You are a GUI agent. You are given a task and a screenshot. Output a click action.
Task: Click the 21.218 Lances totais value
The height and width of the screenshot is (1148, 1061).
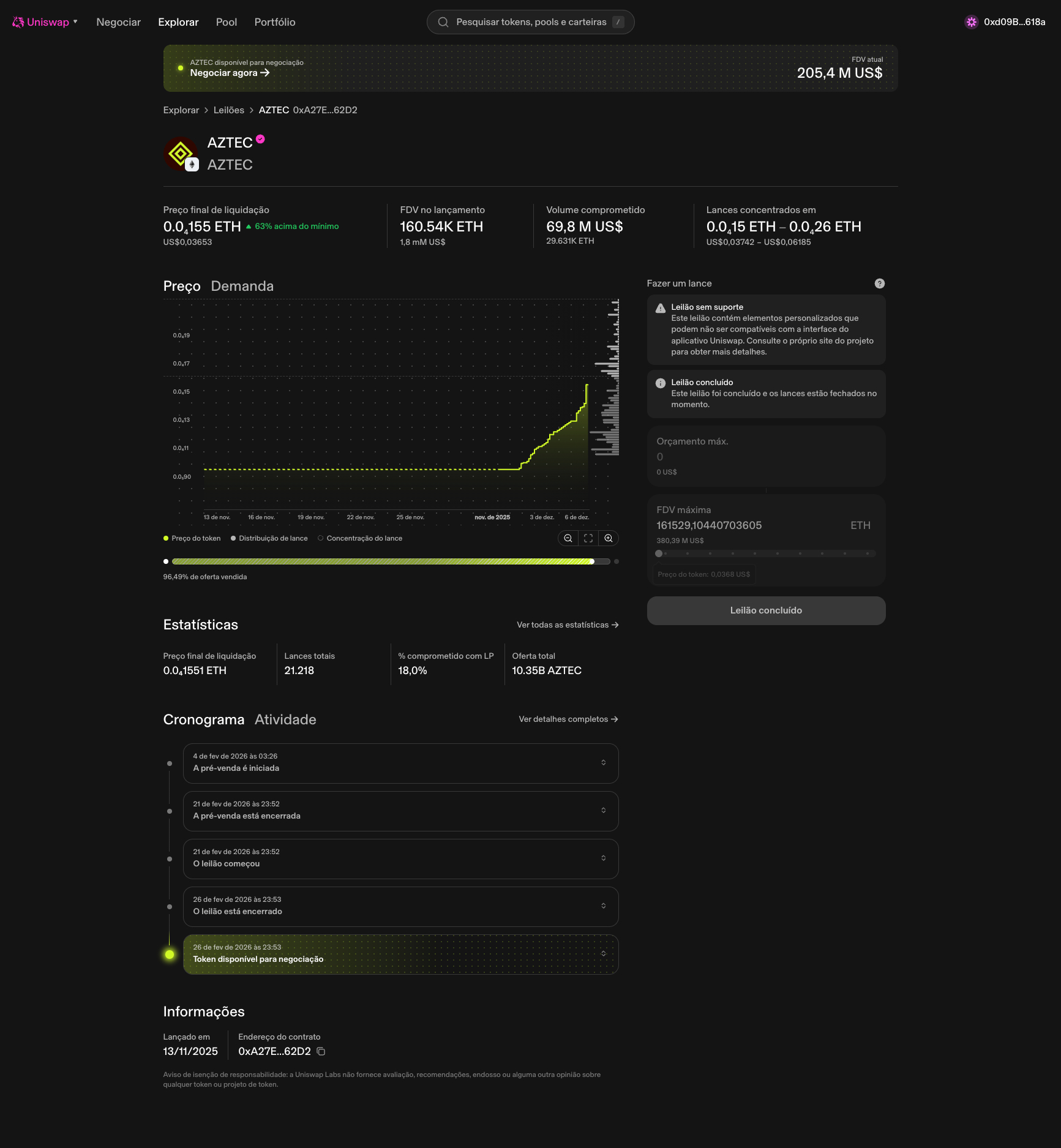[x=299, y=670]
